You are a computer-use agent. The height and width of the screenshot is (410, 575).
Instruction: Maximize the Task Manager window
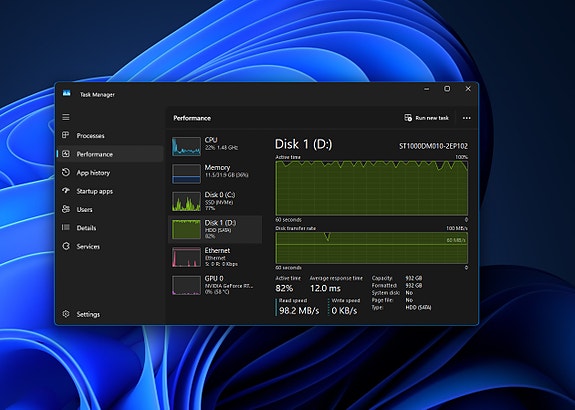coord(447,89)
